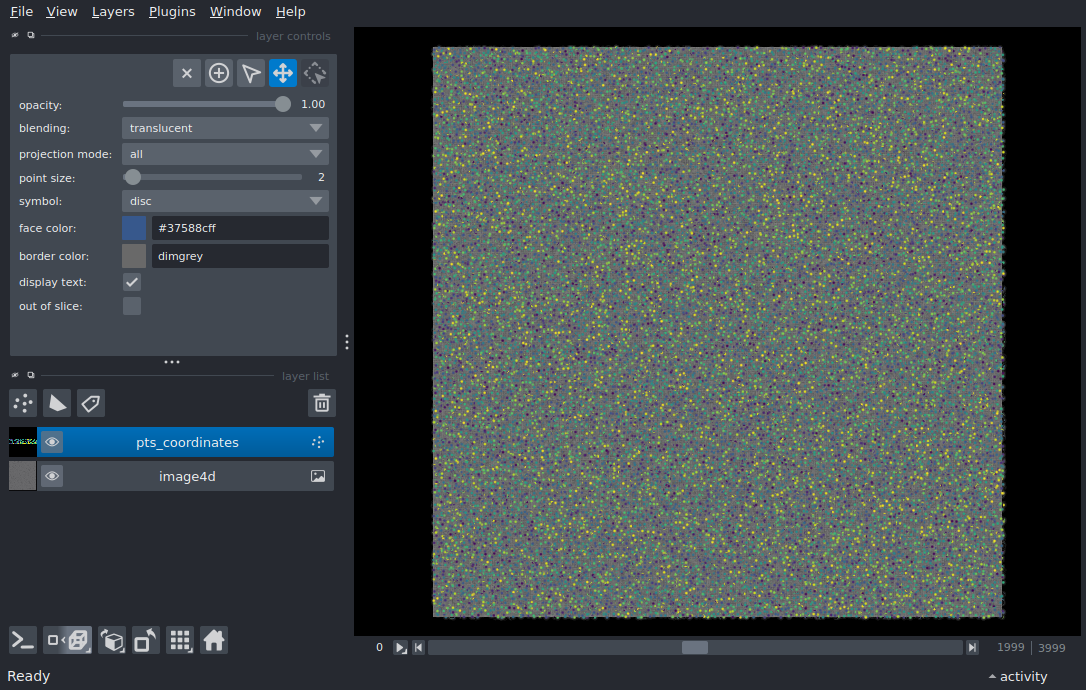Create a new shapes layer
Viewport: 1086px width, 690px height.
click(57, 403)
